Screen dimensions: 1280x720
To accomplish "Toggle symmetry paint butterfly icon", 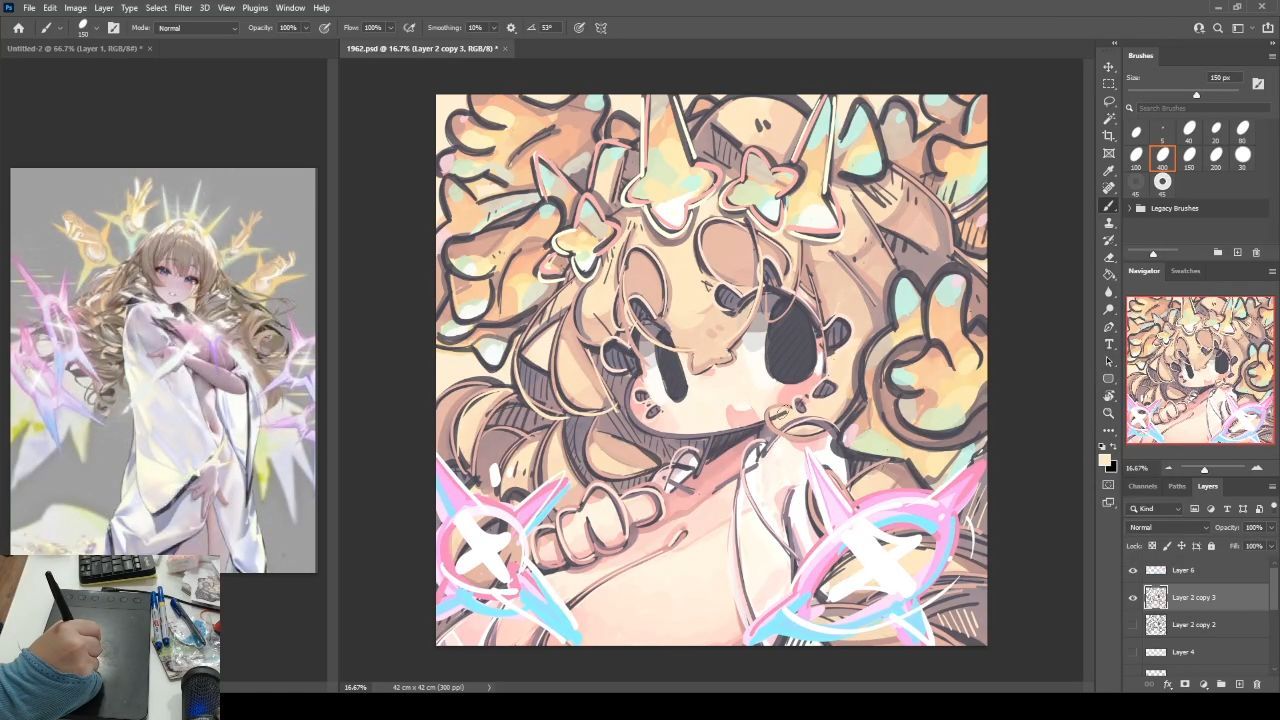I will (x=601, y=28).
